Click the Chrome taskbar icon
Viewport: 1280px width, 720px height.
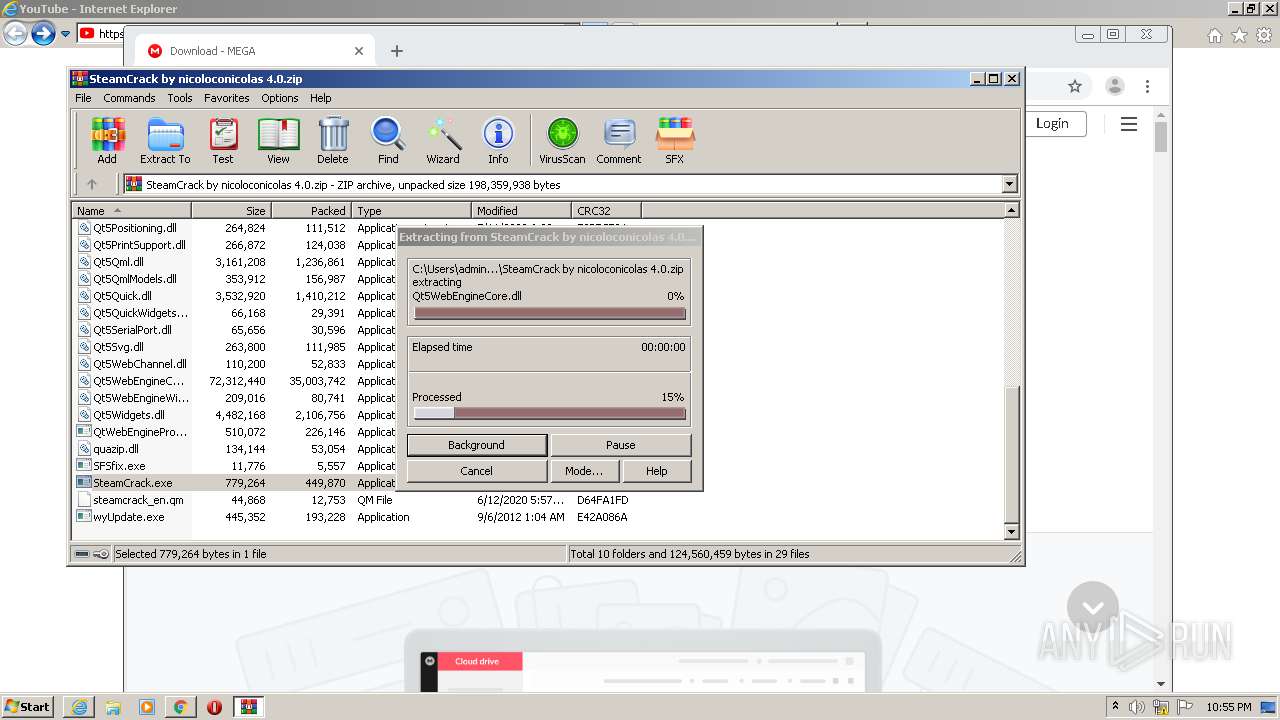point(180,707)
